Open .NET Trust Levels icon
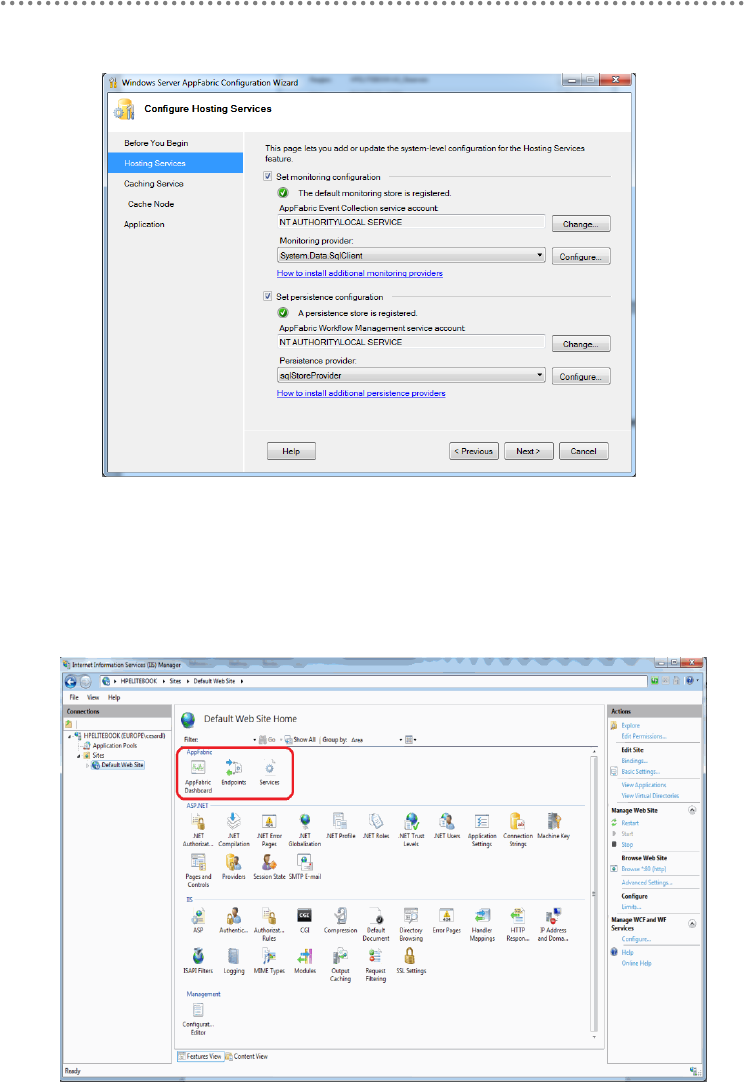744x1082 pixels. coord(411,829)
